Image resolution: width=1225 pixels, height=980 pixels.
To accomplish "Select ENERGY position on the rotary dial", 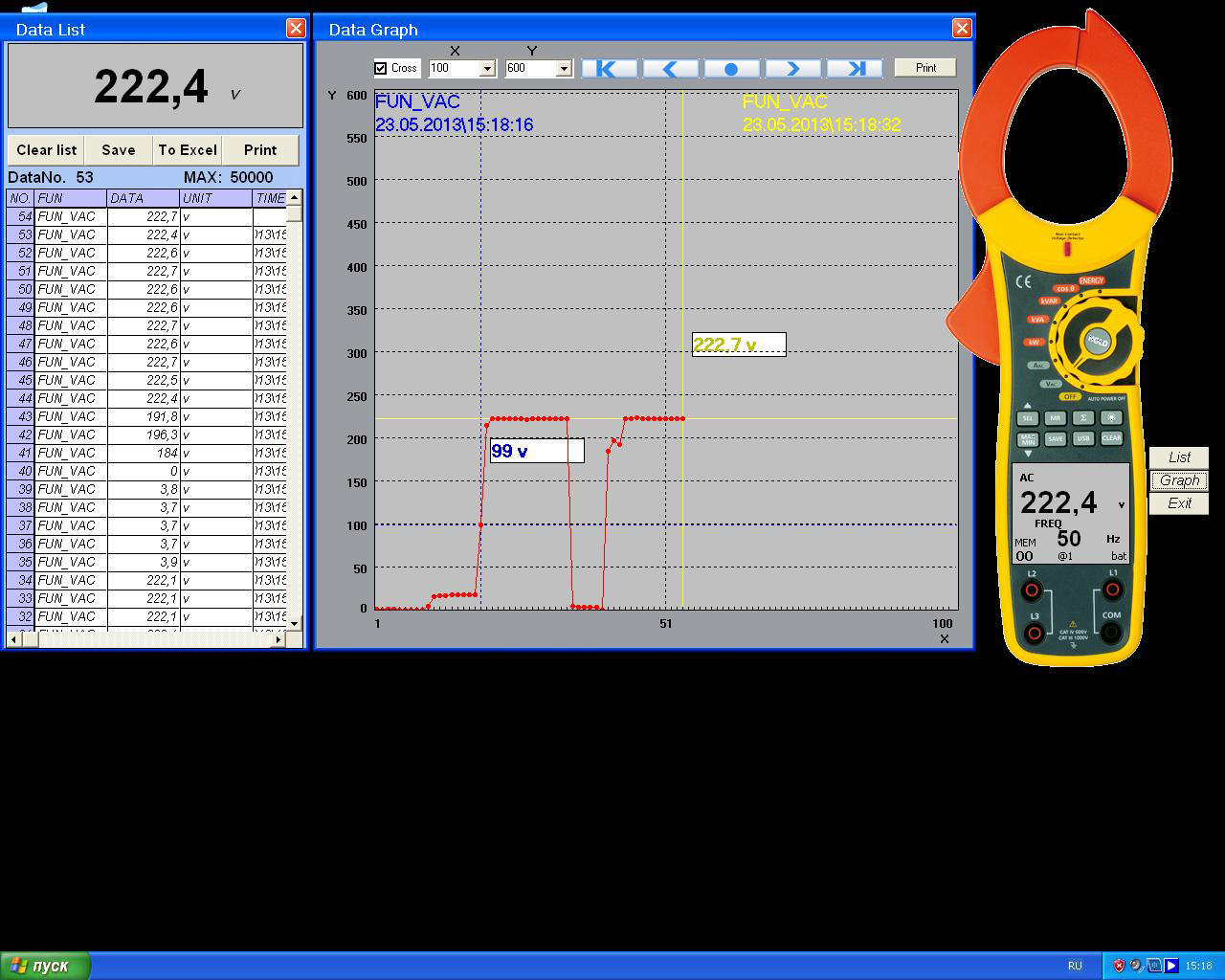I will click(1091, 280).
